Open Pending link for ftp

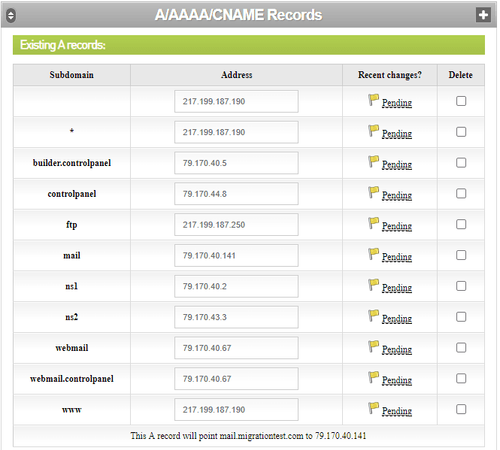[397, 226]
